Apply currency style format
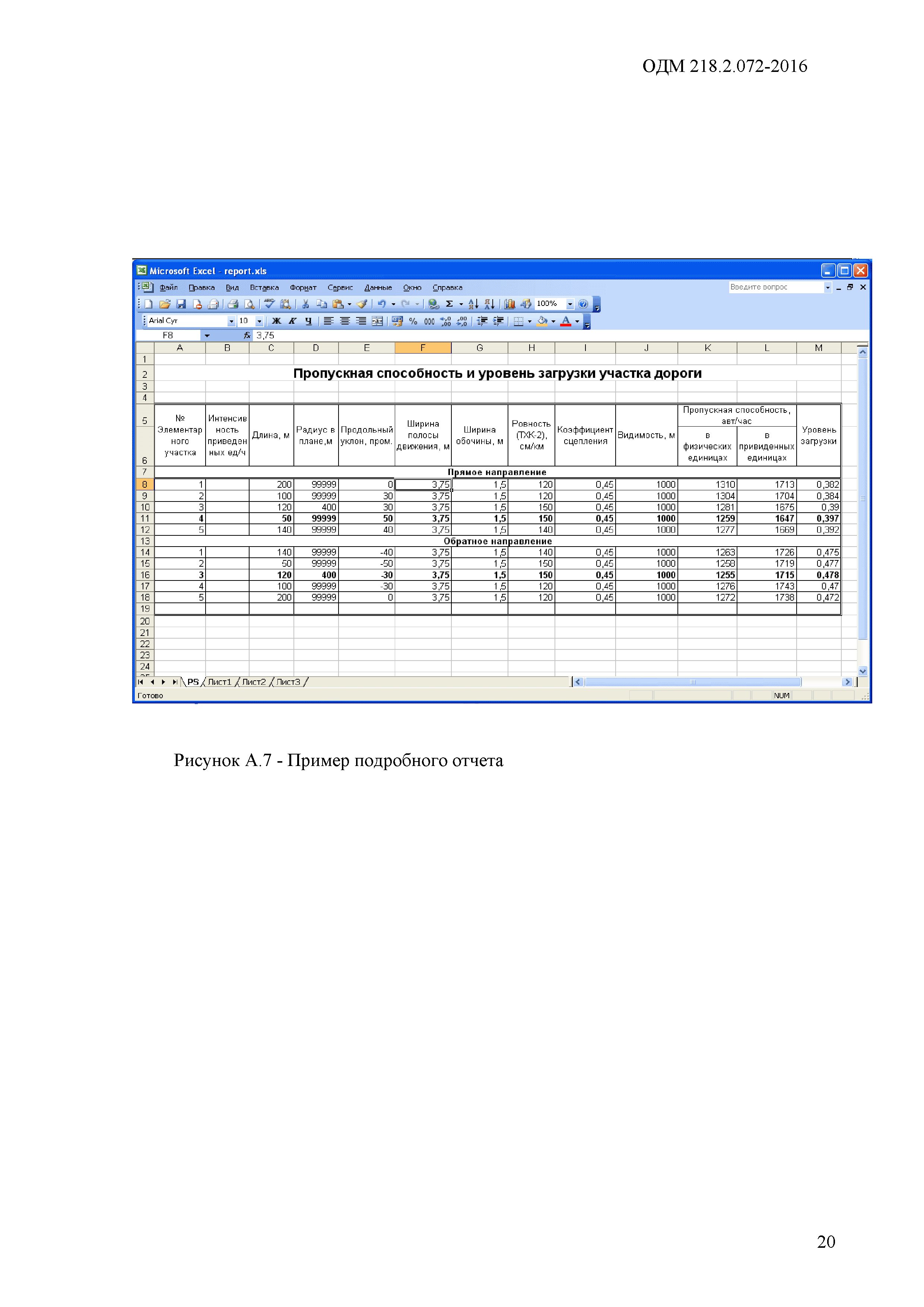 point(397,321)
